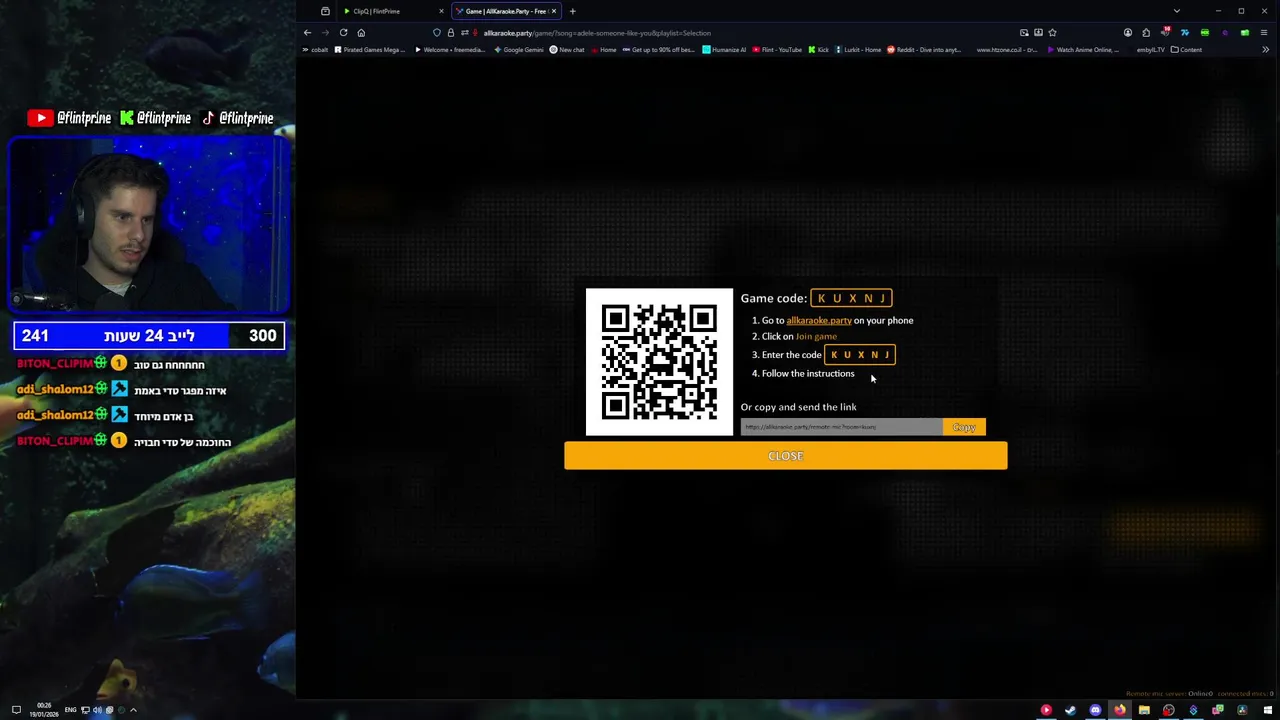Open the volume speaker tray icon
1280x720 pixels.
[98, 710]
